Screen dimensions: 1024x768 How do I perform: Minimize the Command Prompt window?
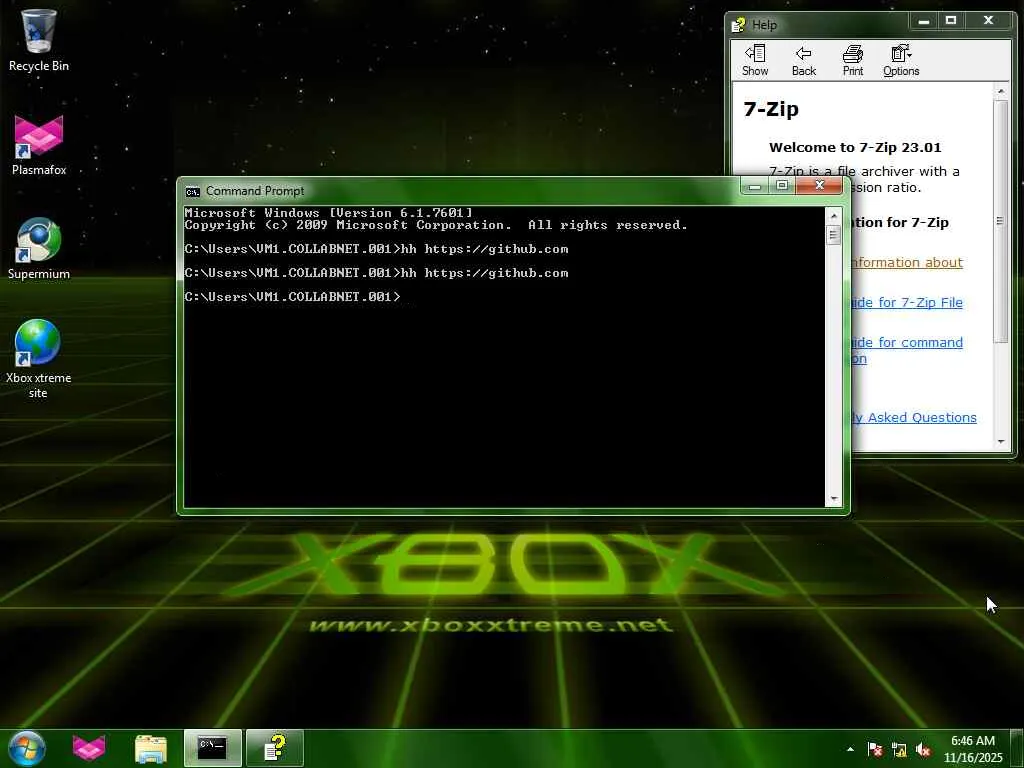pos(755,186)
